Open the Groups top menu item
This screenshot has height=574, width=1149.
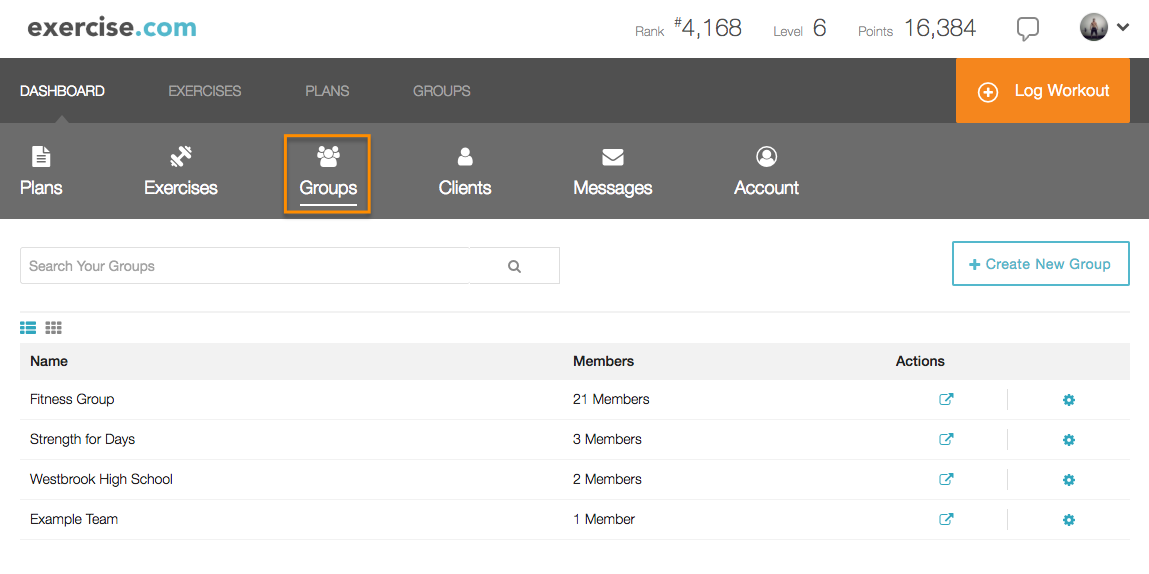point(442,92)
